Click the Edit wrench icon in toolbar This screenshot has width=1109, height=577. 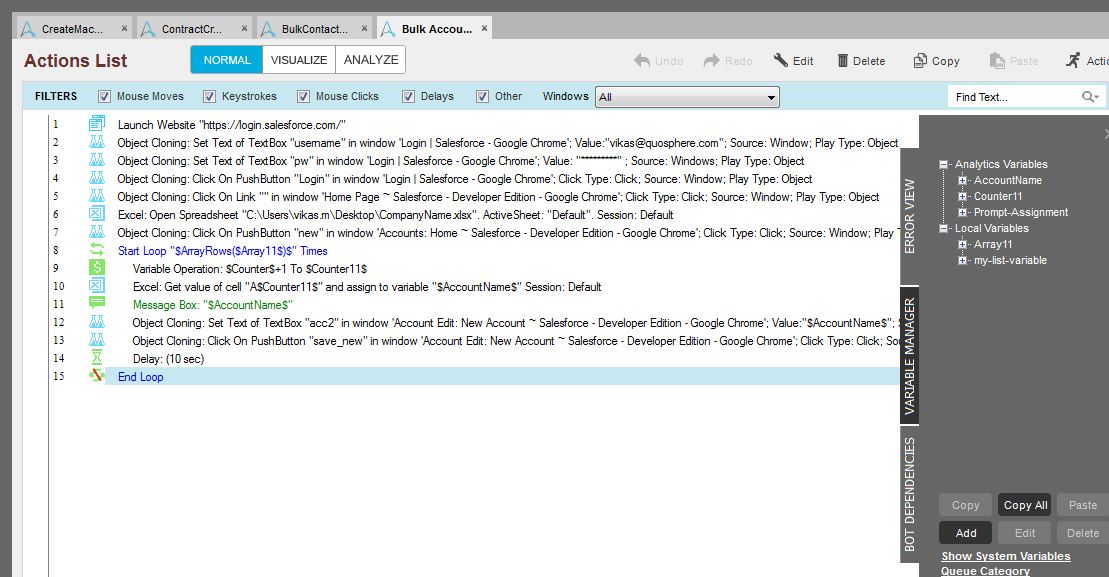(x=781, y=61)
